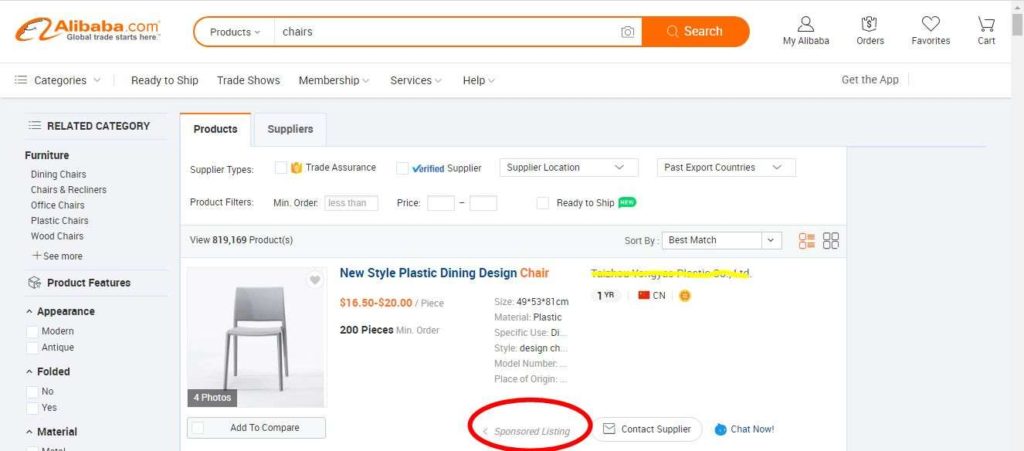Click the Categories hamburger icon
The height and width of the screenshot is (451, 1024).
pyautogui.click(x=21, y=80)
